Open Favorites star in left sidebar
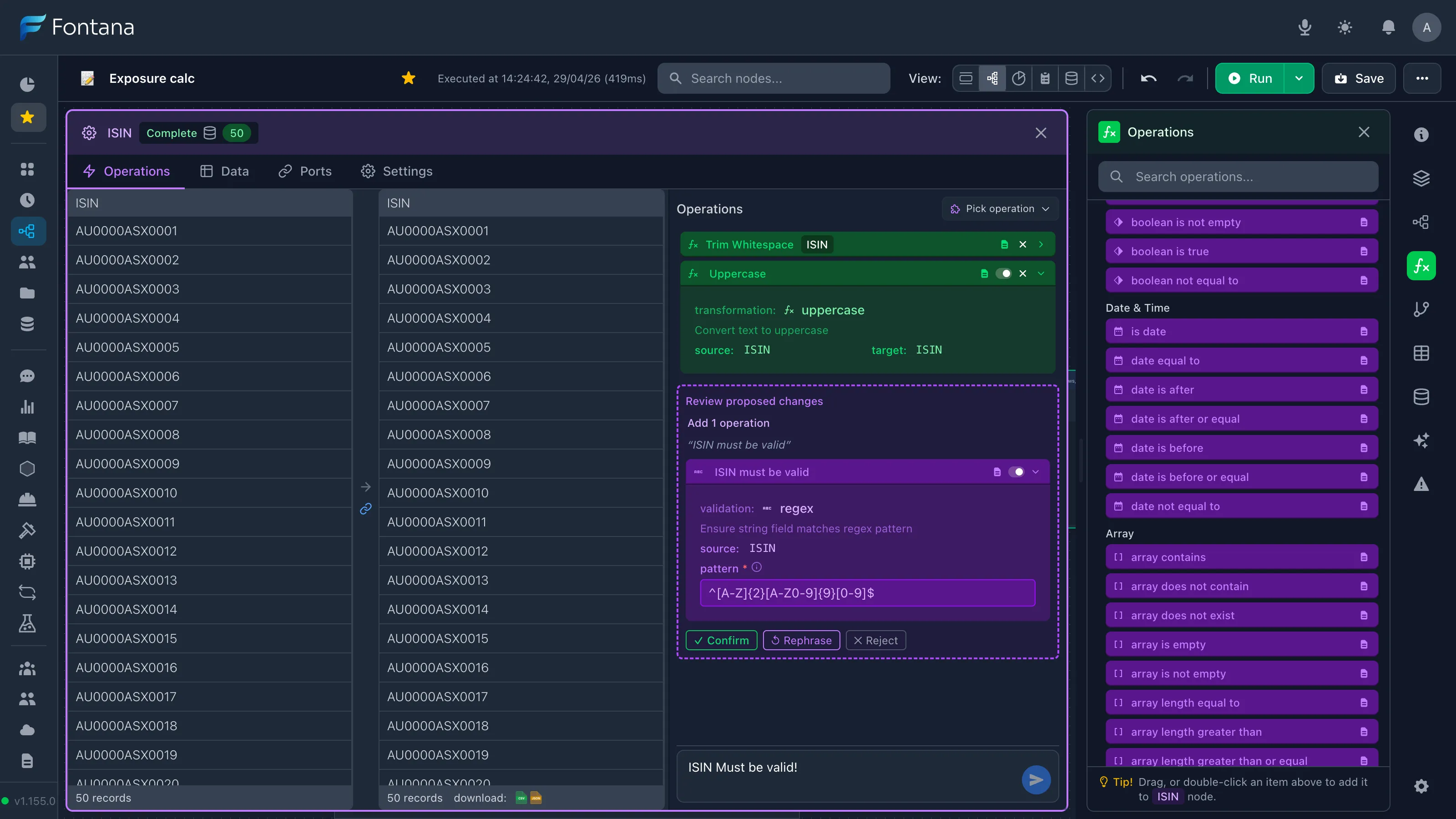Image resolution: width=1456 pixels, height=819 pixels. [27, 117]
